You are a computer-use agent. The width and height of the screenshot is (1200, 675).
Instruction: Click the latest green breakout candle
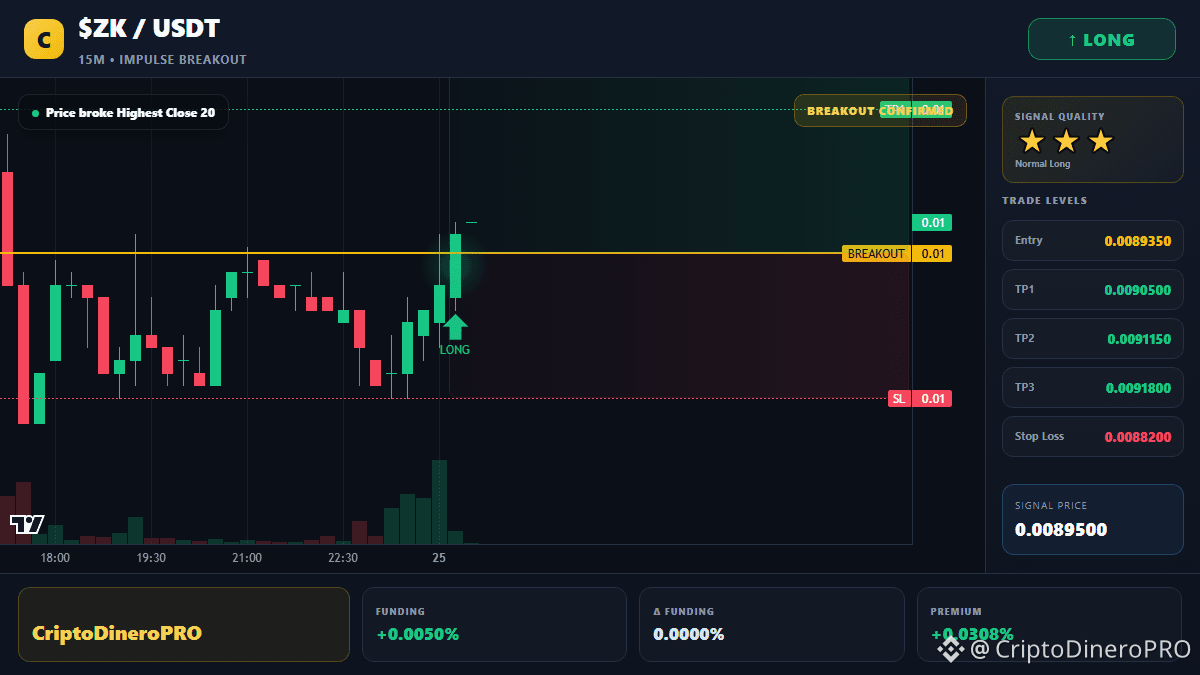coord(455,265)
